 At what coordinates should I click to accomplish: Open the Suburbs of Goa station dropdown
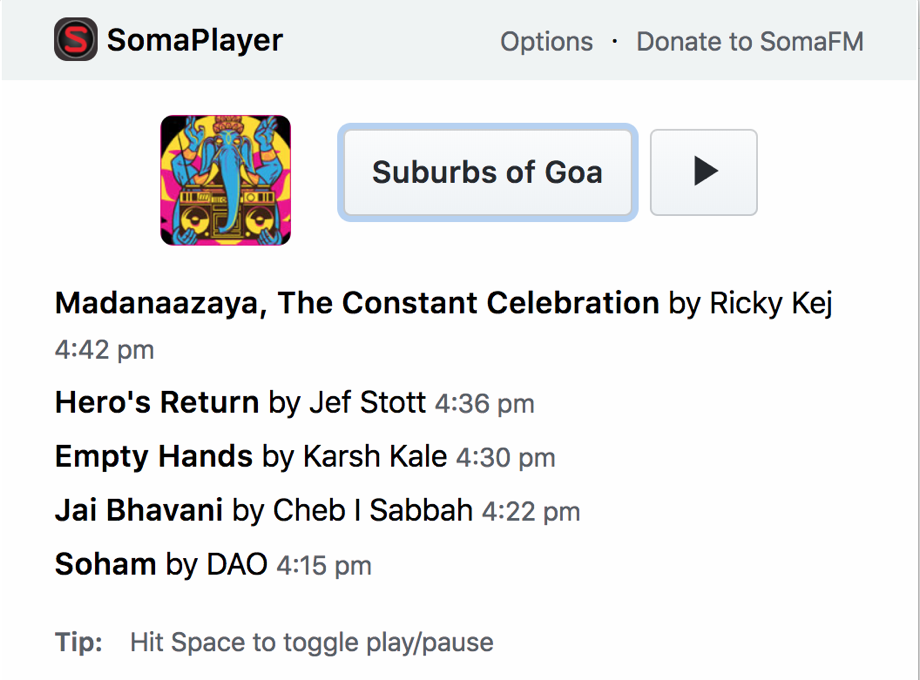coord(487,172)
